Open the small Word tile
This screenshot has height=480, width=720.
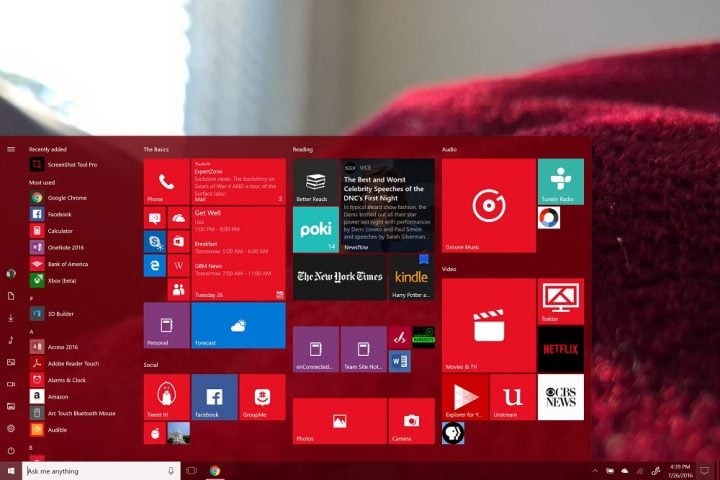pos(399,361)
